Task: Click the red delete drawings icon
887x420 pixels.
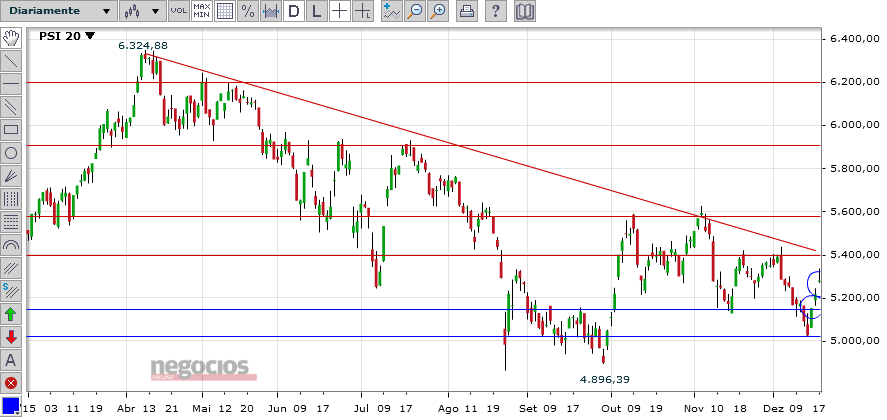Action: tap(11, 382)
